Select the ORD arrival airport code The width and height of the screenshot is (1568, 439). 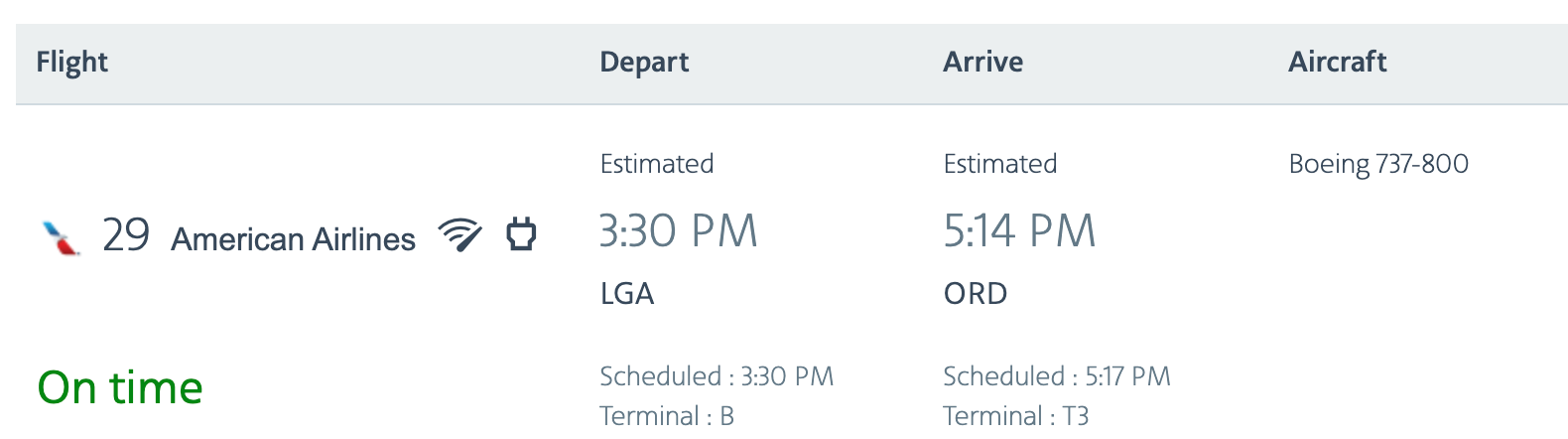[x=976, y=294]
